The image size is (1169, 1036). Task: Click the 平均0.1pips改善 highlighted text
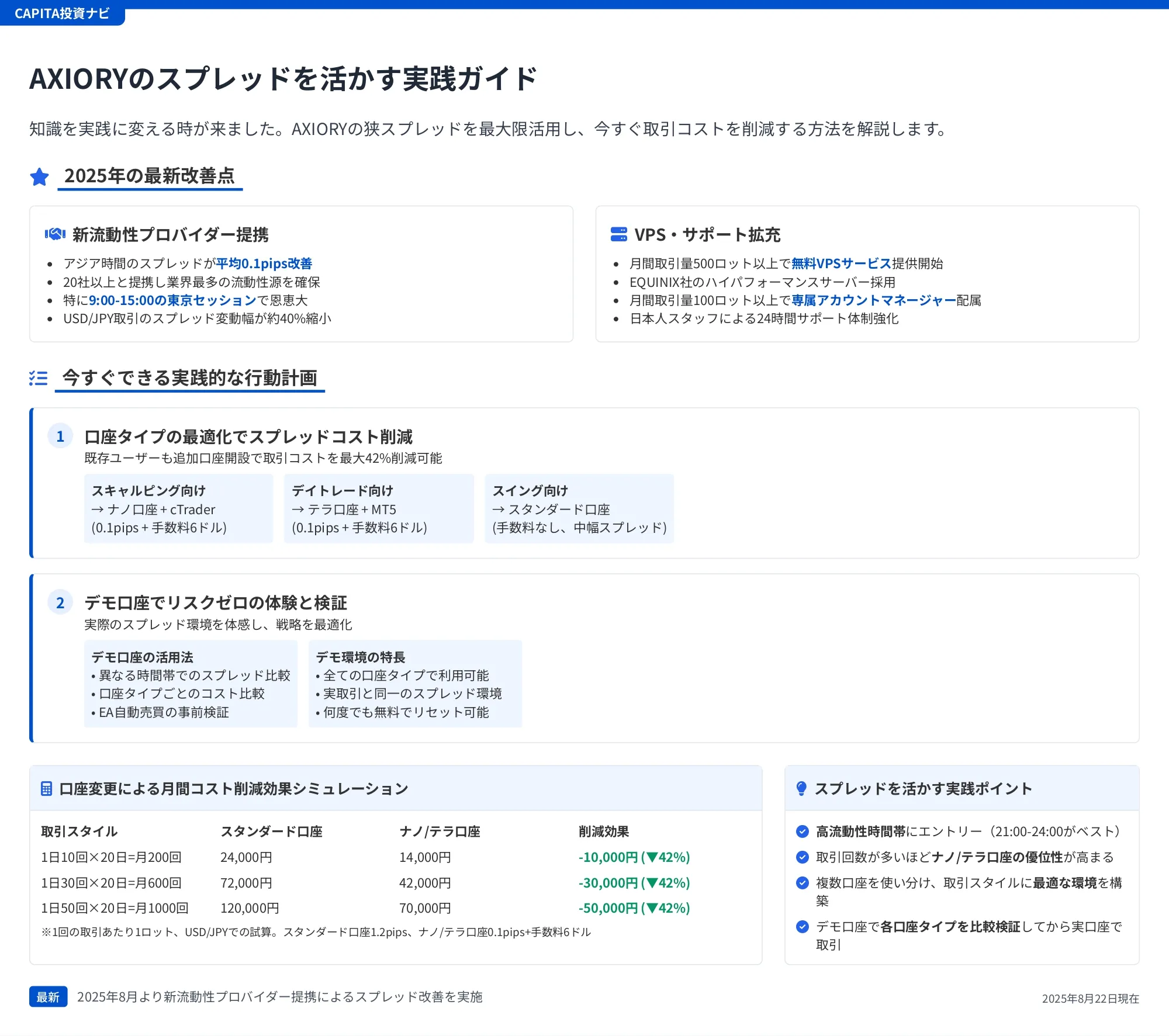click(x=264, y=264)
